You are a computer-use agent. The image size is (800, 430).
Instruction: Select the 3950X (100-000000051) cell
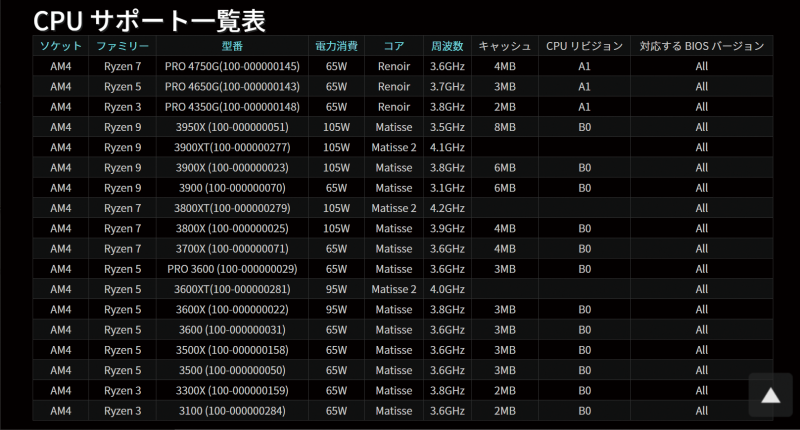(x=232, y=127)
